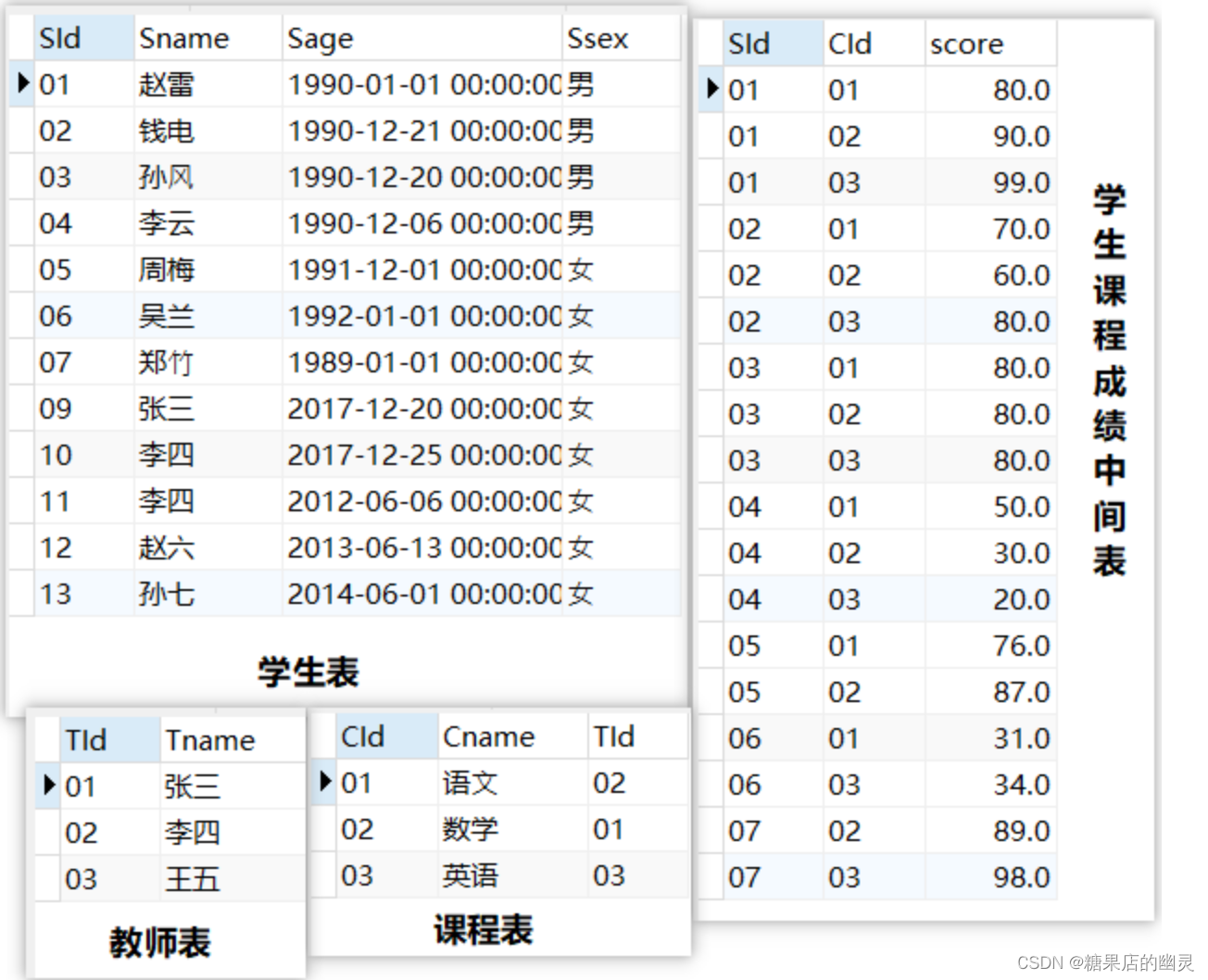Select the score 76.0 cell
Image resolution: width=1208 pixels, height=980 pixels.
[x=990, y=646]
